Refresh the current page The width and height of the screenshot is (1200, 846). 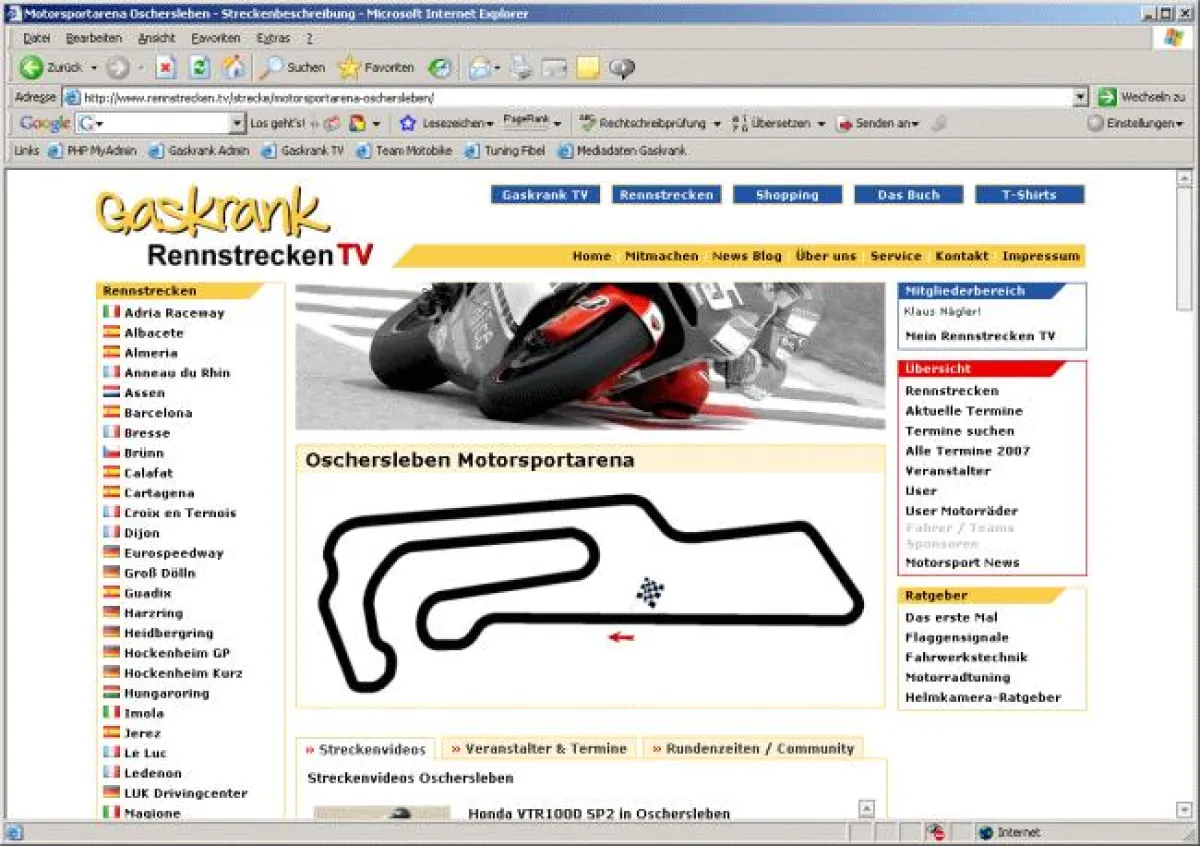[199, 68]
